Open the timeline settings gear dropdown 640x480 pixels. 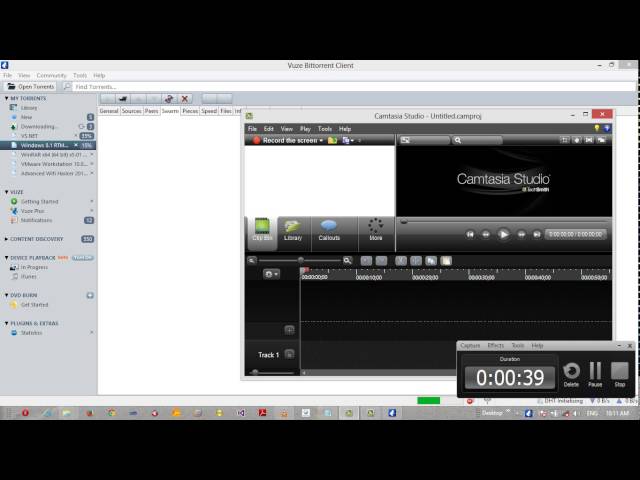pos(271,274)
